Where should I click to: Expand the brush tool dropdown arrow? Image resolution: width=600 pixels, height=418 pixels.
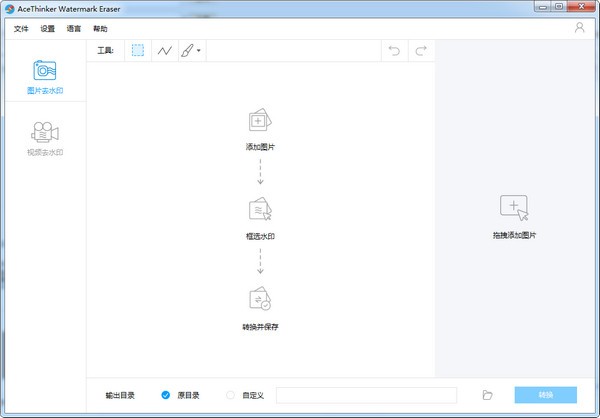[199, 51]
